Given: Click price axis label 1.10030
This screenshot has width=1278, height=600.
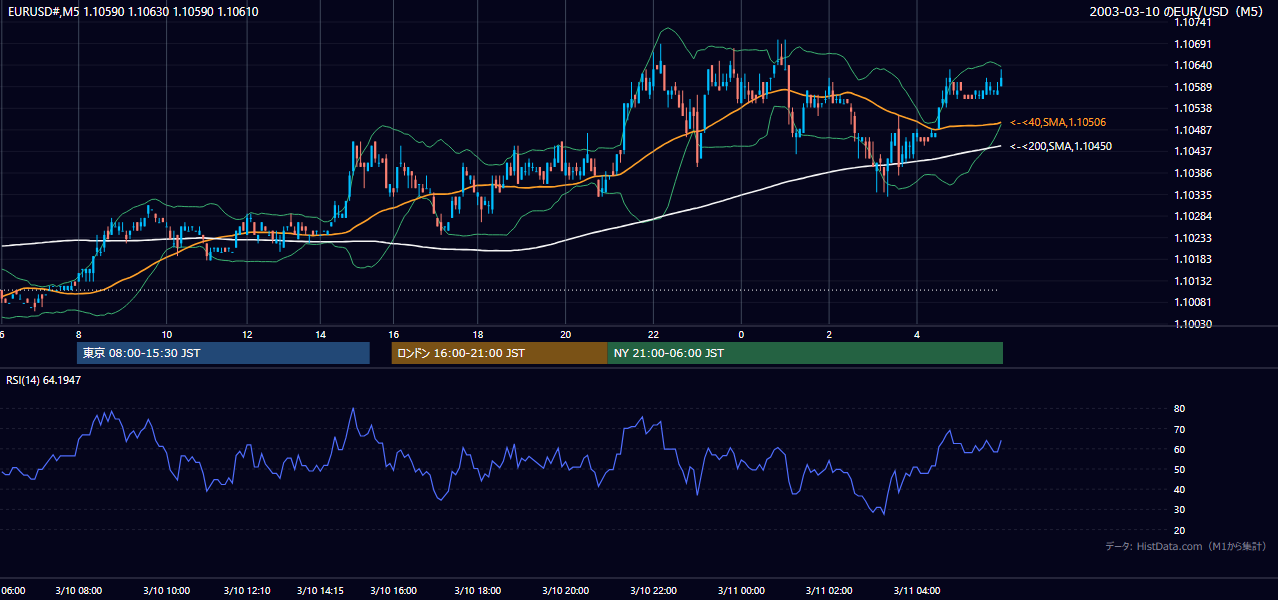Looking at the screenshot, I should coord(1194,324).
